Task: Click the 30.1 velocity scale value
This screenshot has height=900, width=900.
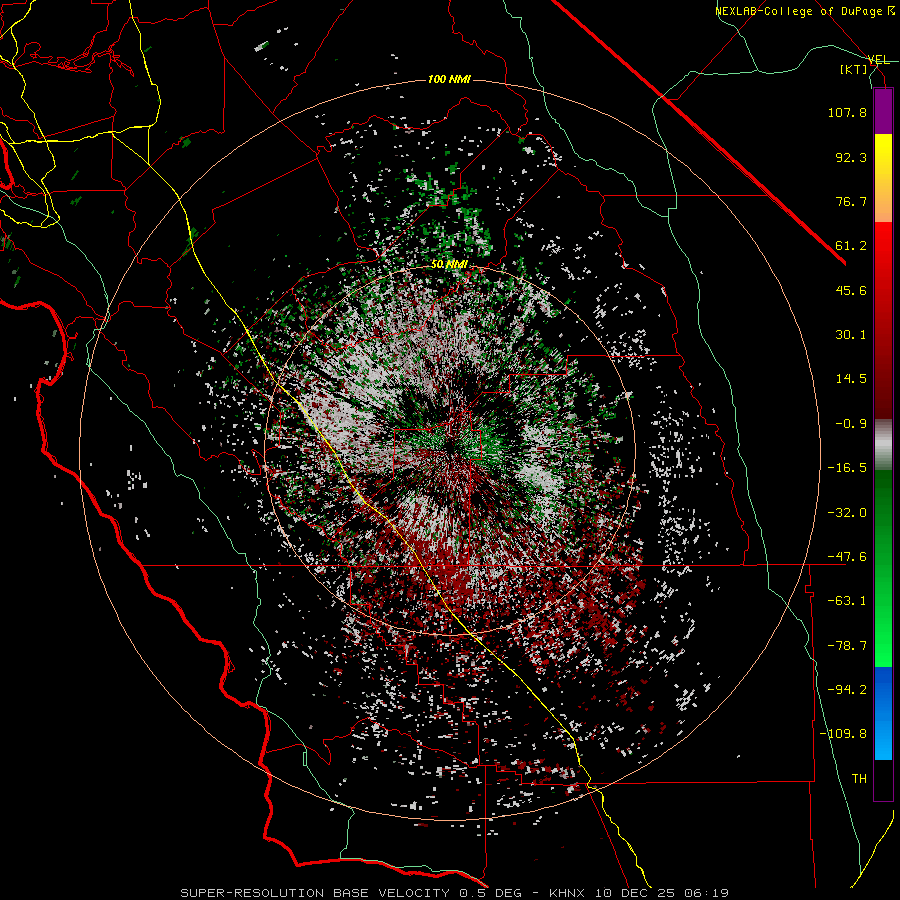Action: pyautogui.click(x=851, y=335)
